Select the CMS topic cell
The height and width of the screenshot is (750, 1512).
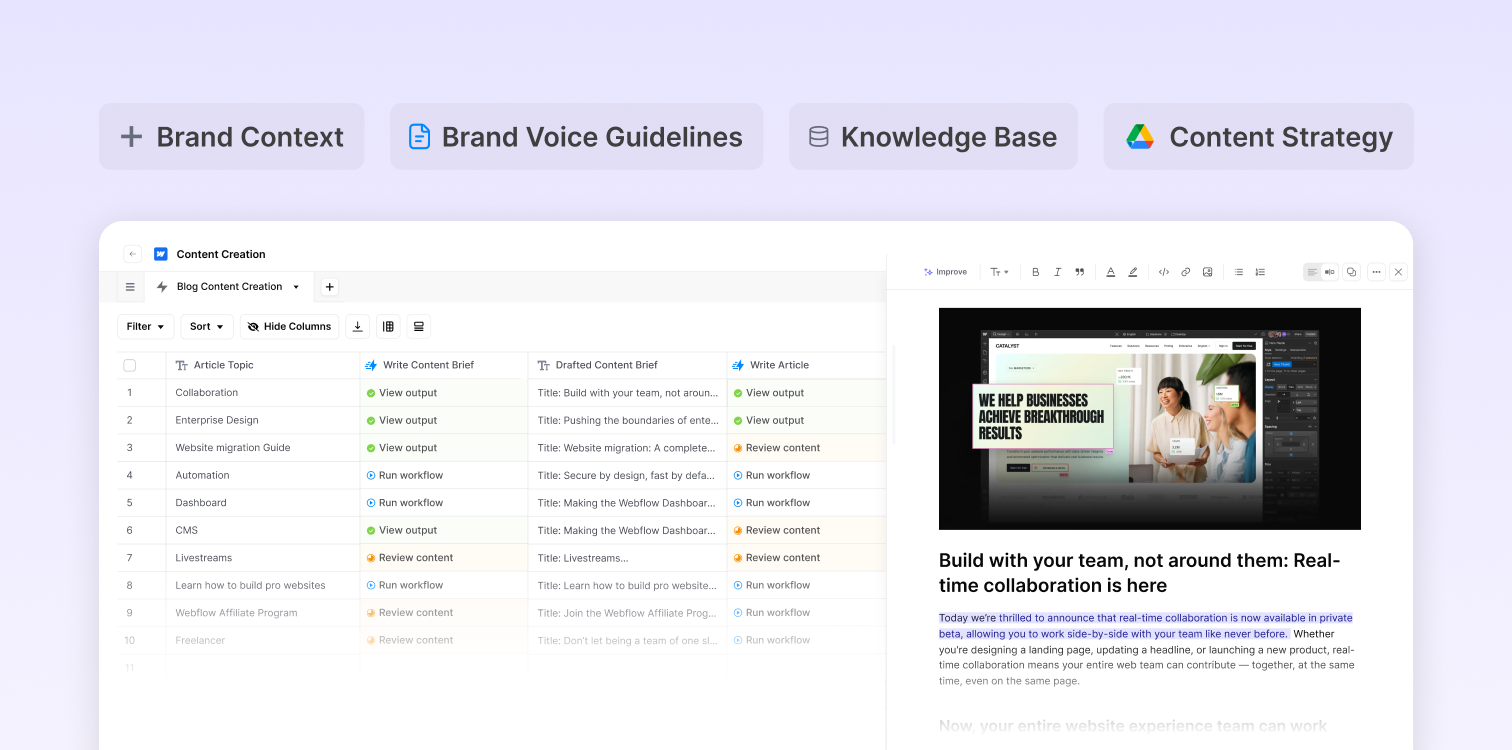click(x=263, y=530)
